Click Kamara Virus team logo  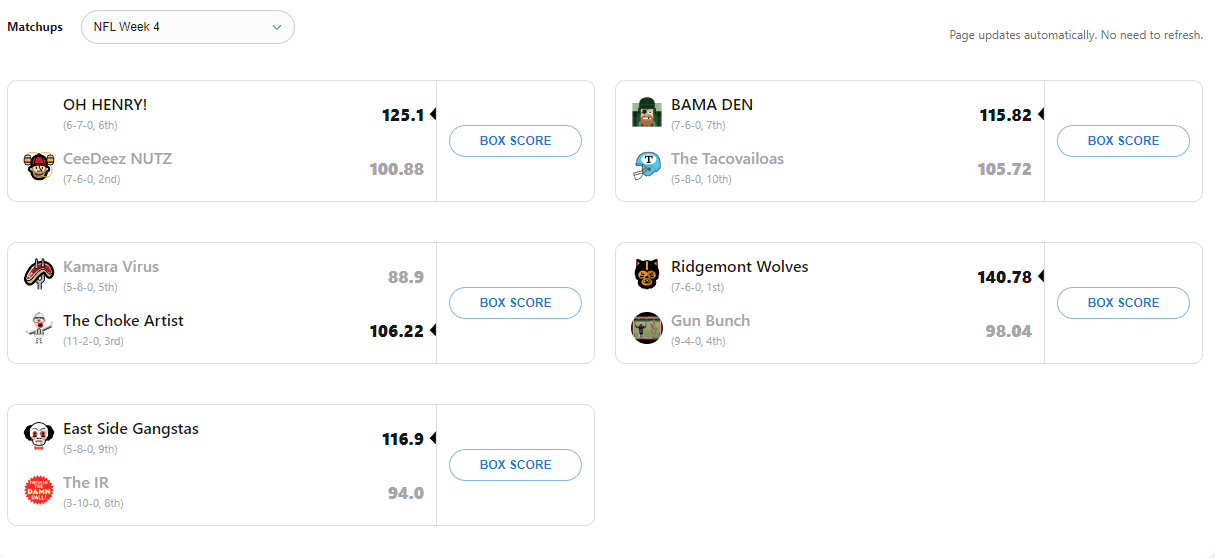coord(38,274)
